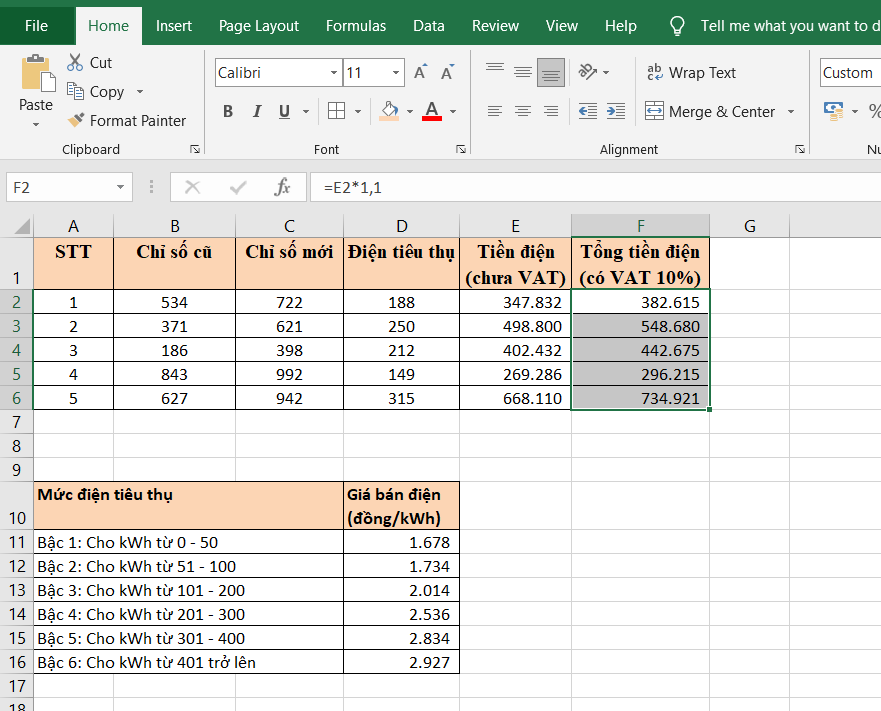Select cell E4 containing 402.432
Image resolution: width=881 pixels, height=711 pixels.
[x=515, y=350]
